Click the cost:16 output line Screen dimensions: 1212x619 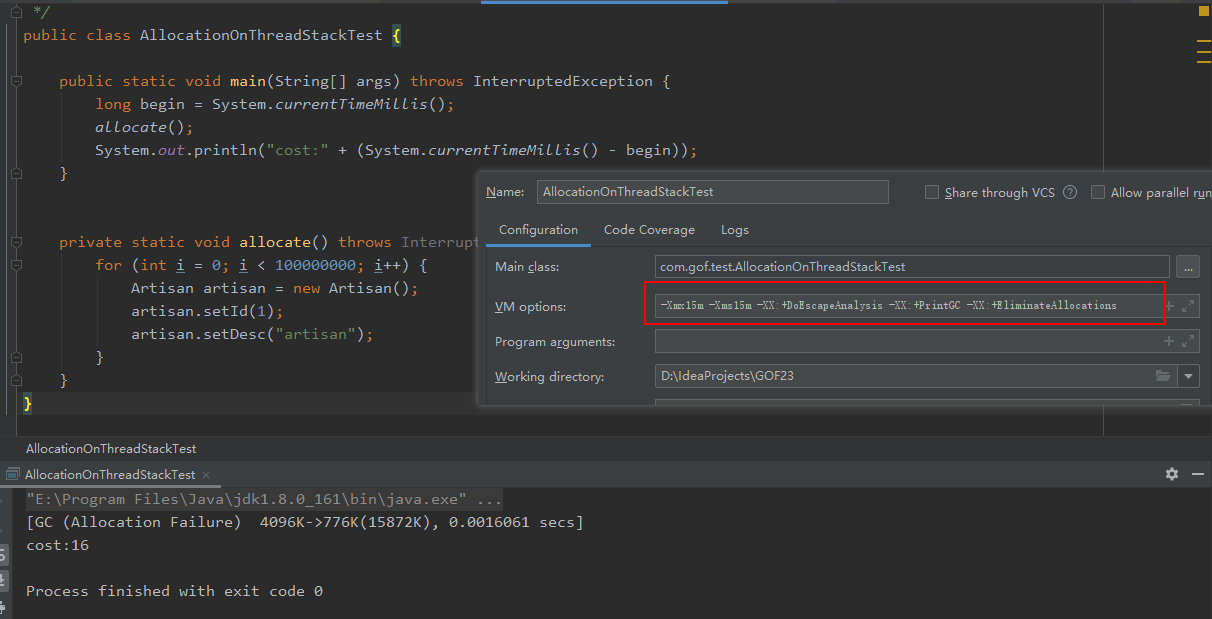click(x=57, y=545)
